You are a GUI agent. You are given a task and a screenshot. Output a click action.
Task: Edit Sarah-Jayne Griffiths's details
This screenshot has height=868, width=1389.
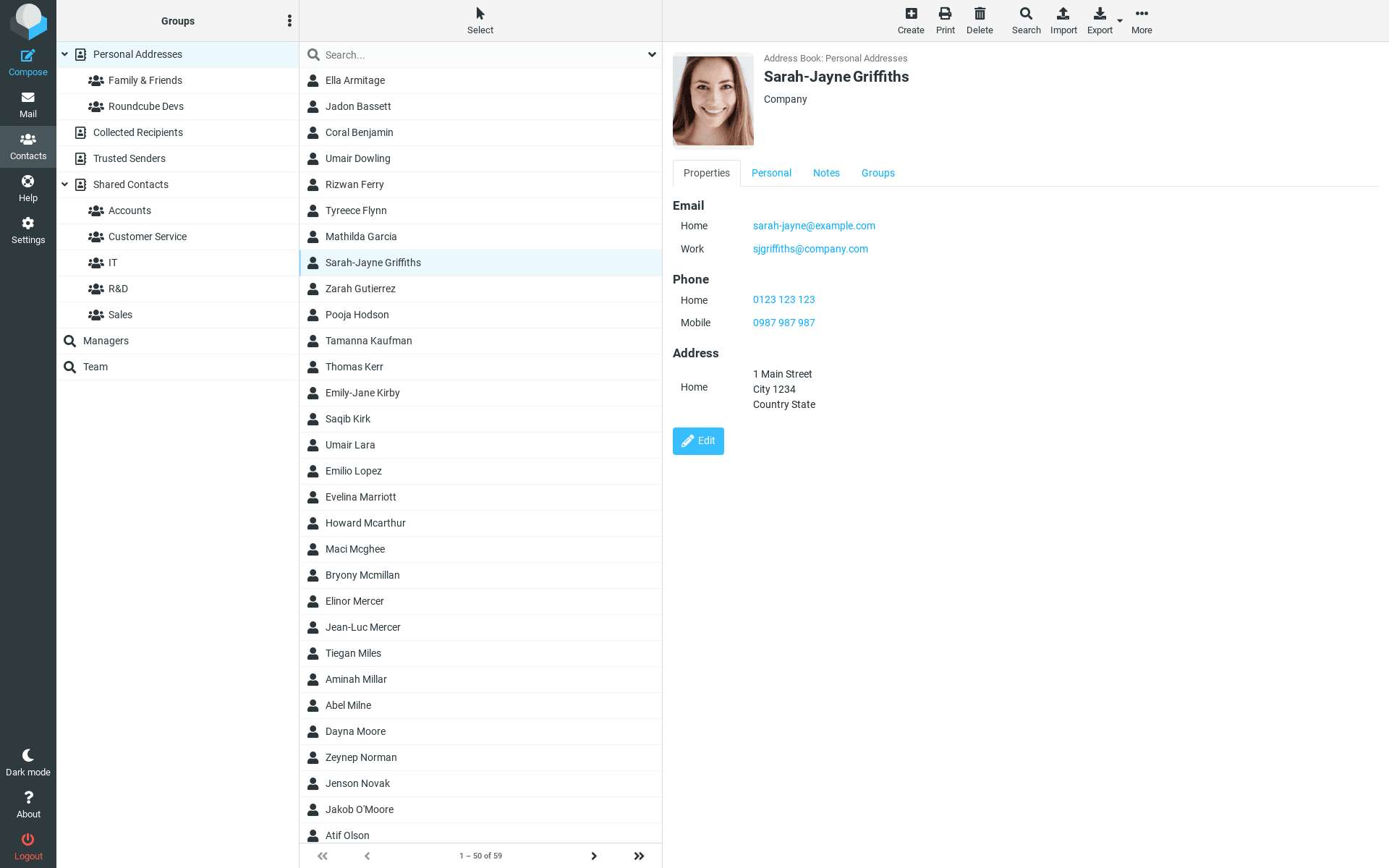[697, 441]
